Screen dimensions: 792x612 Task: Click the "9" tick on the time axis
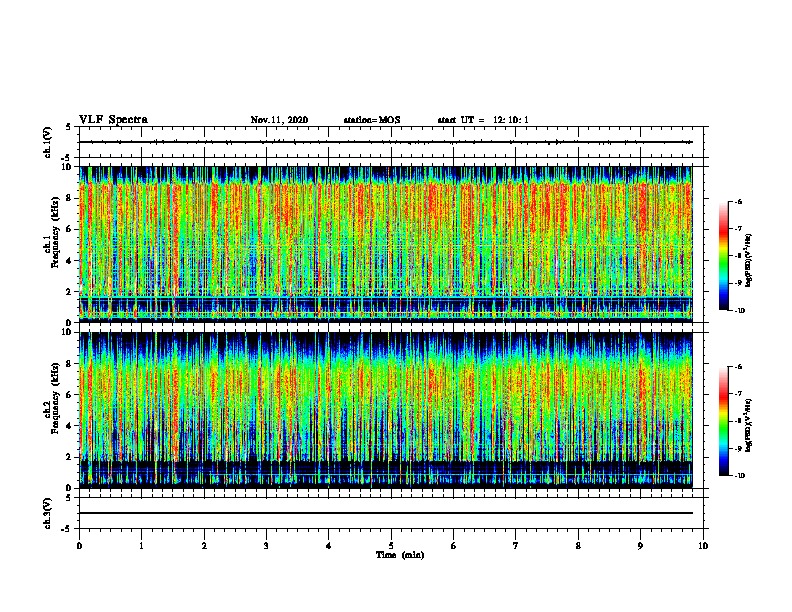(640, 546)
